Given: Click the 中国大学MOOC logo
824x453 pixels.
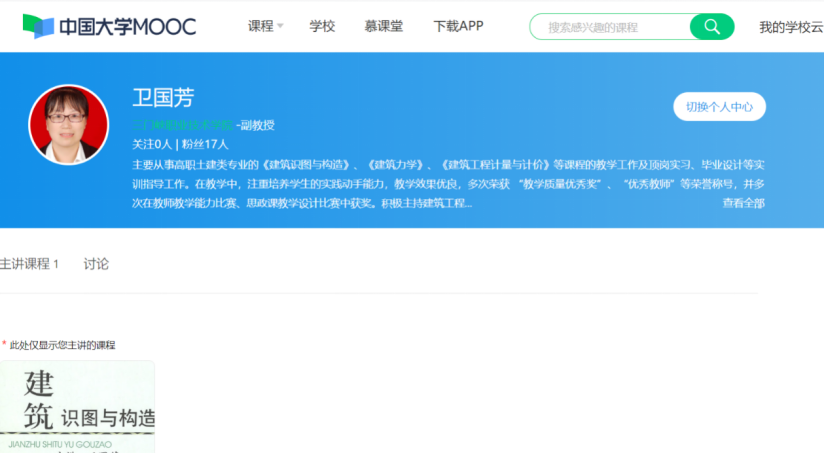Looking at the screenshot, I should [109, 26].
